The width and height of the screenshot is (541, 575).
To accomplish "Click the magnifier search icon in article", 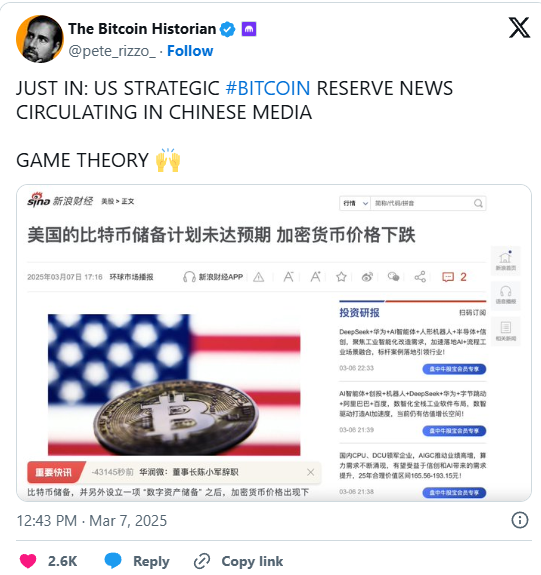I will 478,203.
